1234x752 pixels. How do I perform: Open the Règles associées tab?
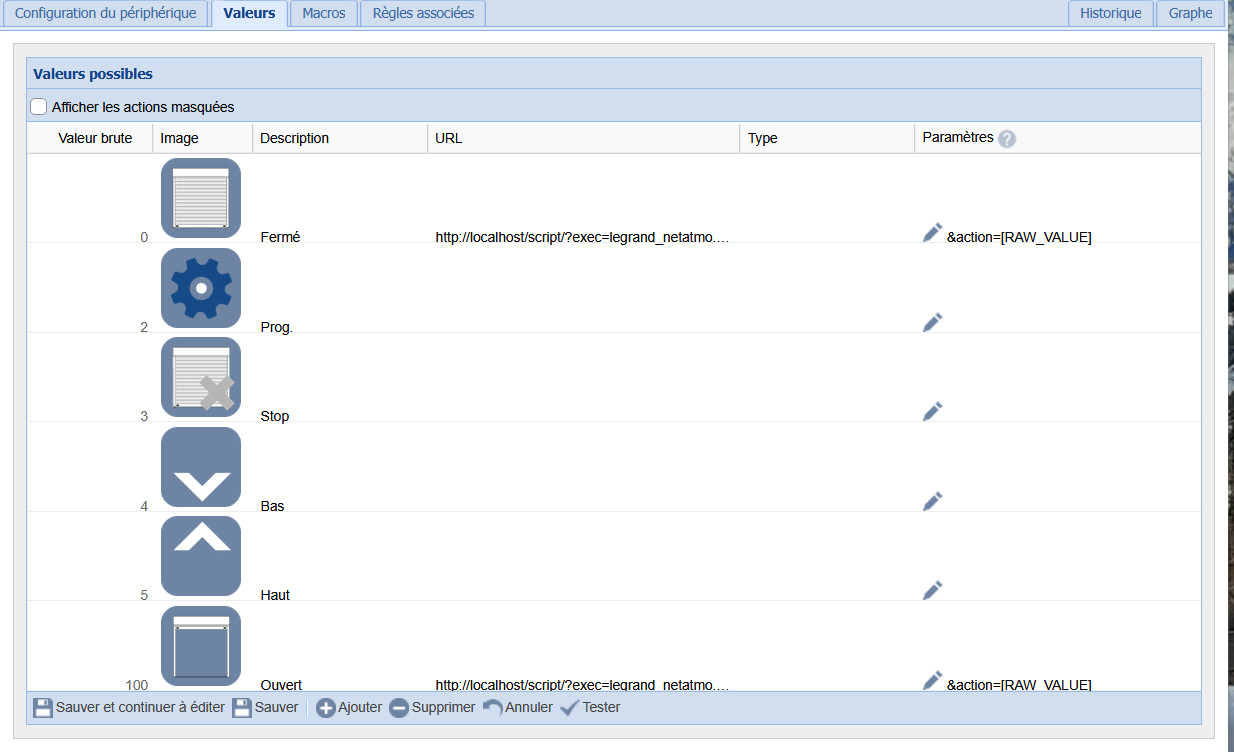[423, 13]
